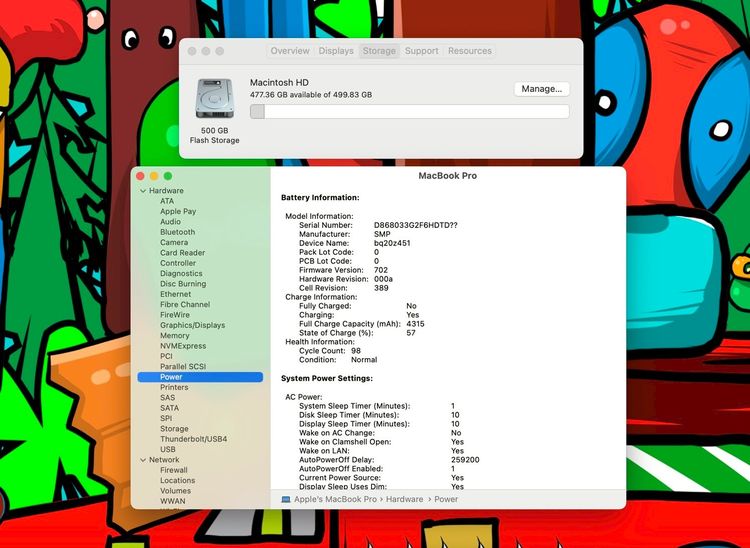Click the Cycle Count value 98
750x548 pixels.
coord(355,351)
